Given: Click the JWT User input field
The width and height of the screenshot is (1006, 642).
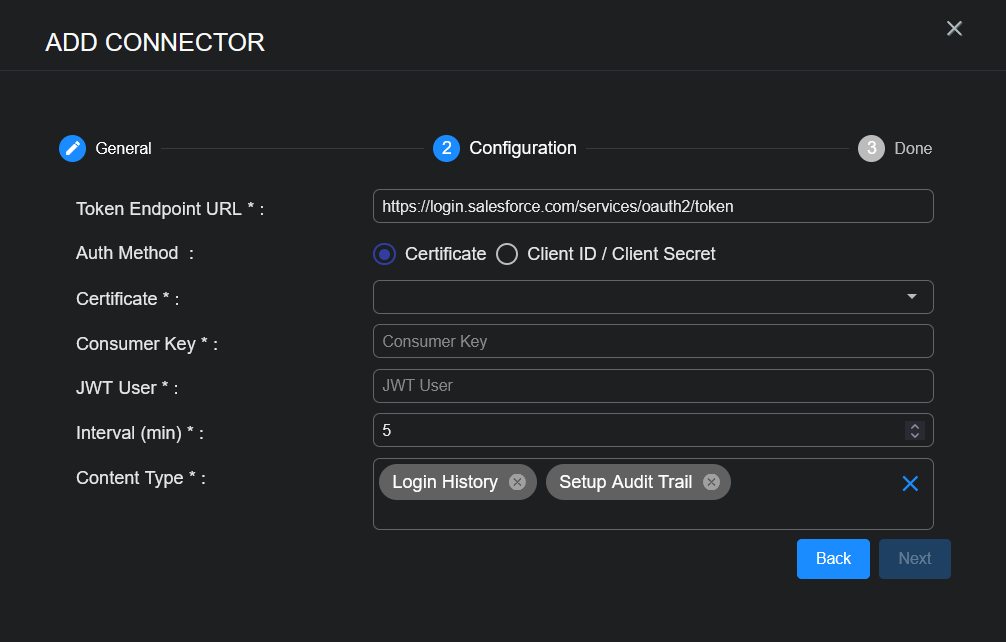Looking at the screenshot, I should coord(652,385).
